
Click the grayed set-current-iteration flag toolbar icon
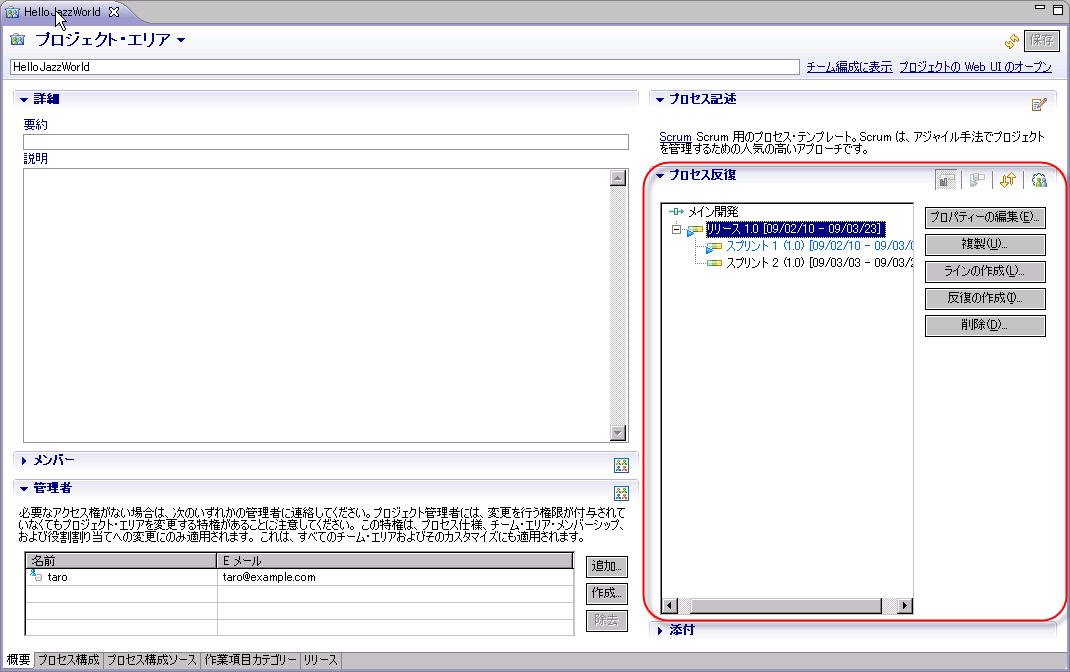pos(977,180)
